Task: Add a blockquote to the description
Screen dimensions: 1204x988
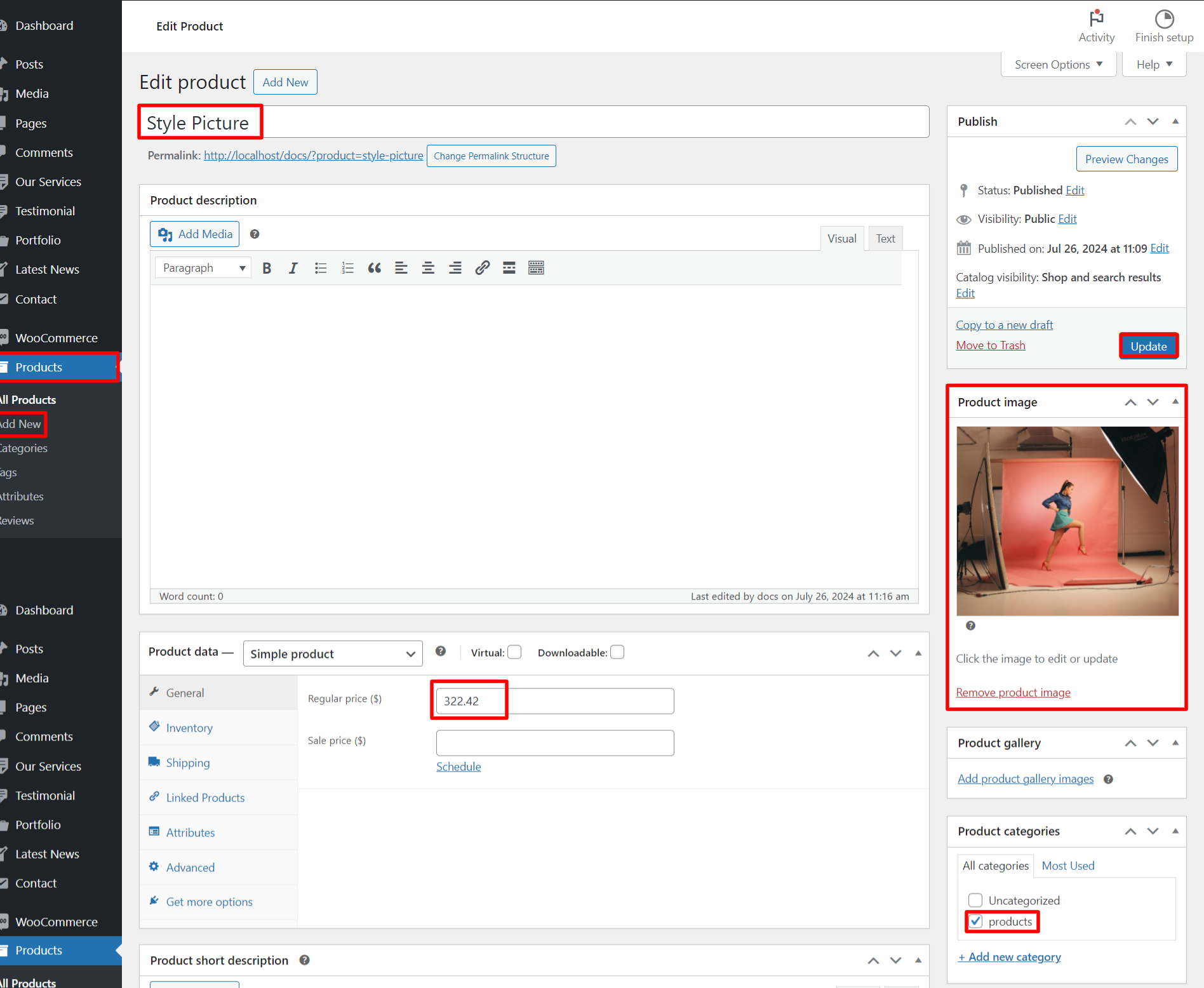Action: click(x=374, y=268)
